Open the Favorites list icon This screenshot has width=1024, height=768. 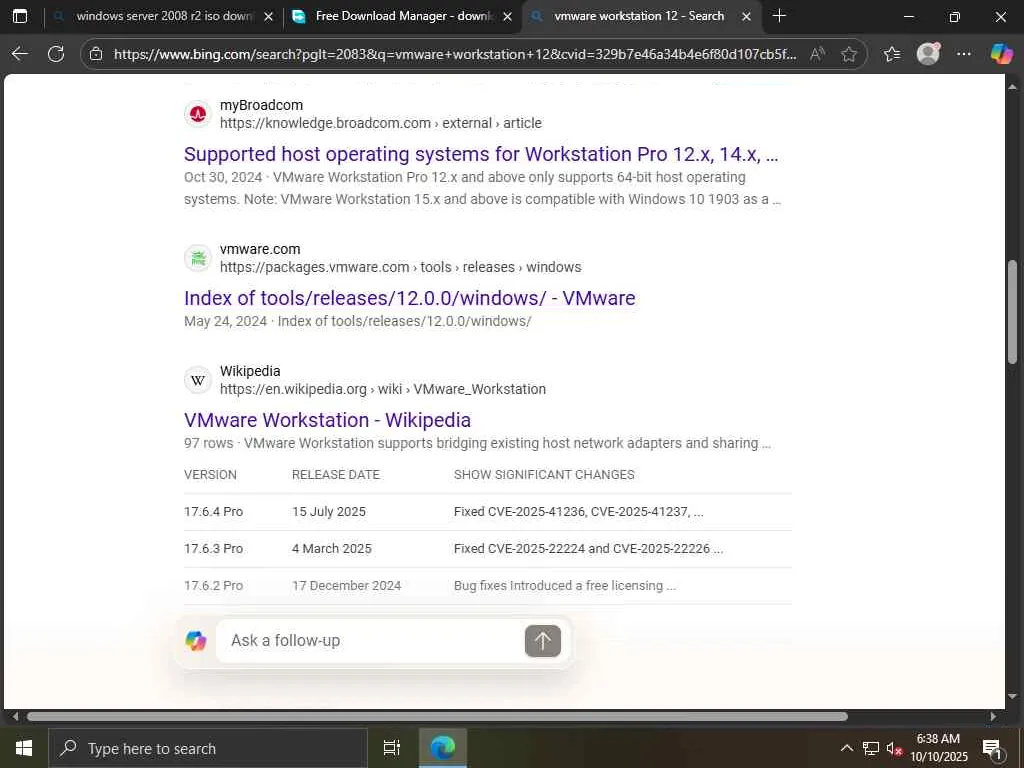point(892,54)
